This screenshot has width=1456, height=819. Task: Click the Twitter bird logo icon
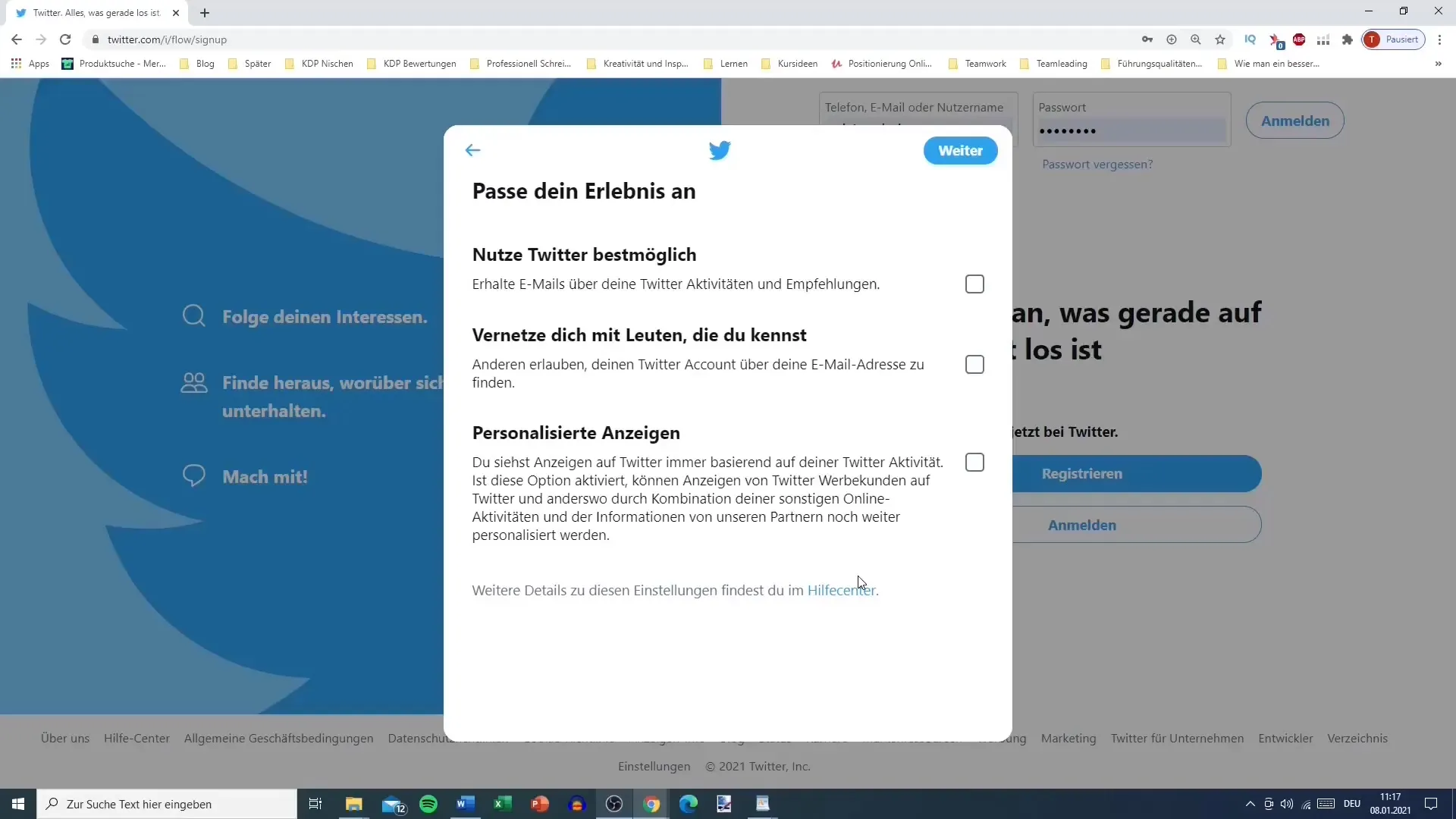click(719, 150)
